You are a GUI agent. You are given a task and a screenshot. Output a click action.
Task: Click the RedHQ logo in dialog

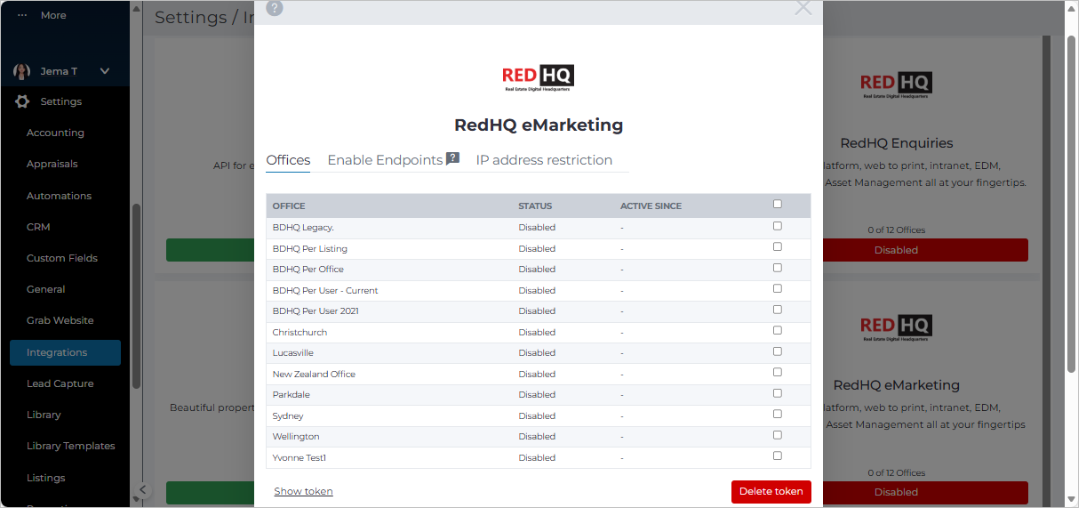point(538,78)
